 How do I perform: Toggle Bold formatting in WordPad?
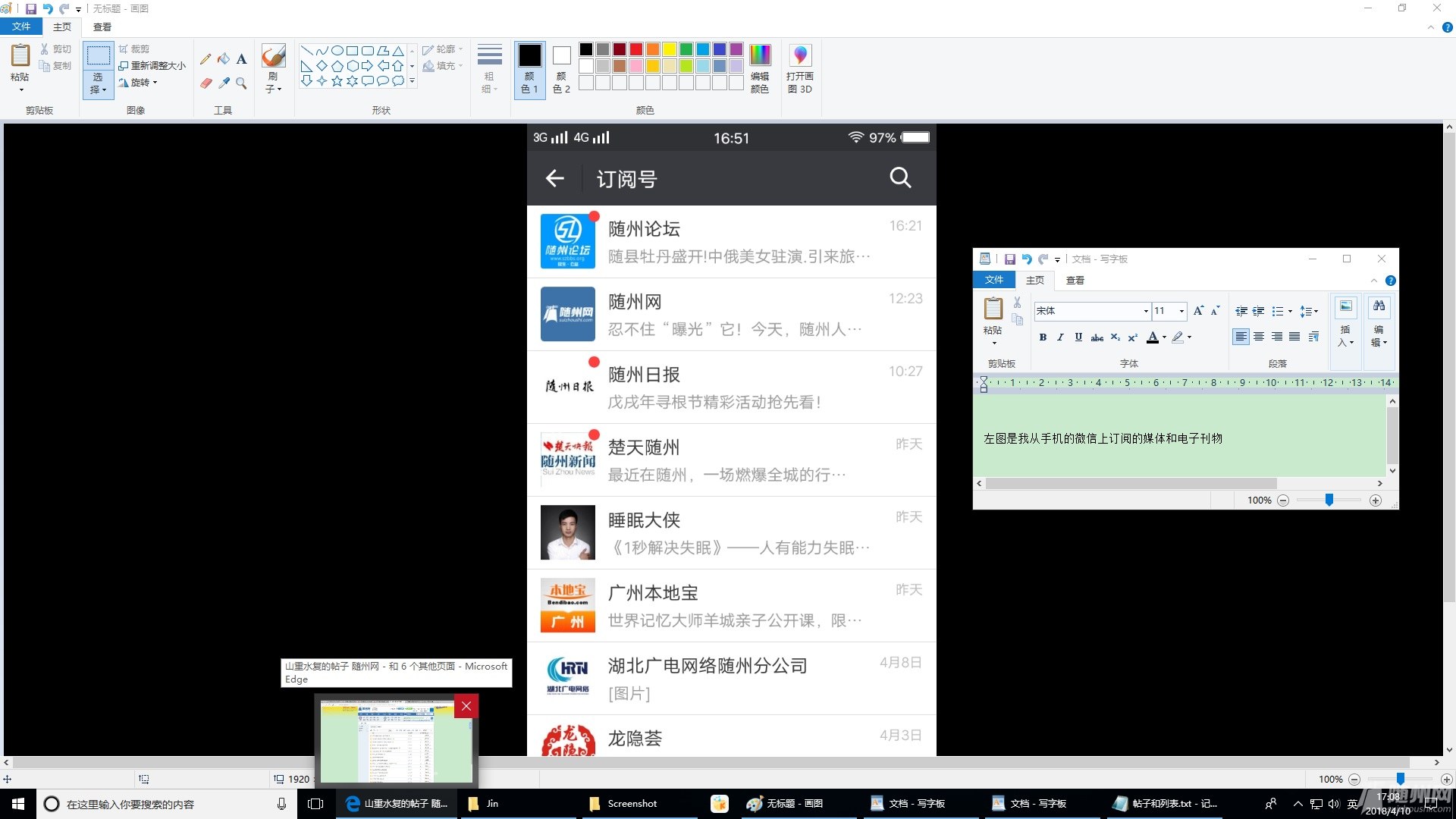click(x=1043, y=337)
